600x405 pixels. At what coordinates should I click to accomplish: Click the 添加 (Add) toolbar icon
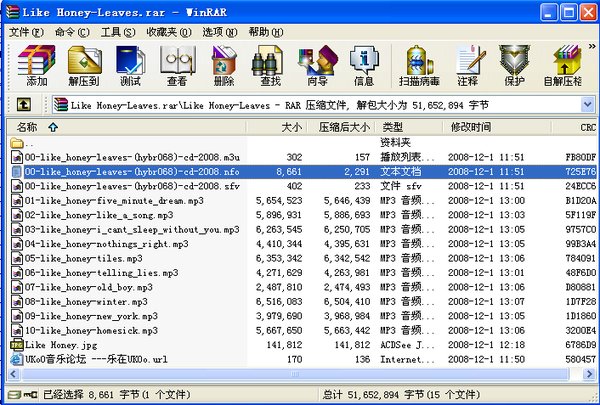(36, 65)
